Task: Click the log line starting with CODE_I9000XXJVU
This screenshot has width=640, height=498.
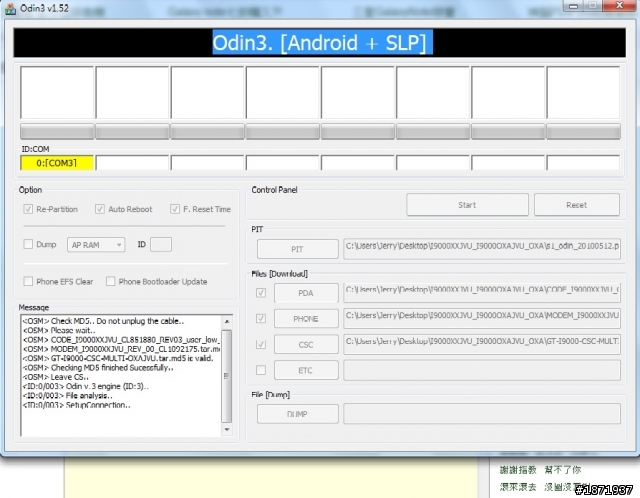Action: tap(121, 340)
